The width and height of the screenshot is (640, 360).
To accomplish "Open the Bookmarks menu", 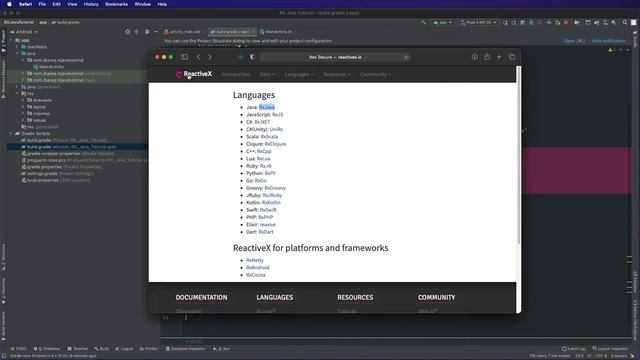I will [116, 4].
